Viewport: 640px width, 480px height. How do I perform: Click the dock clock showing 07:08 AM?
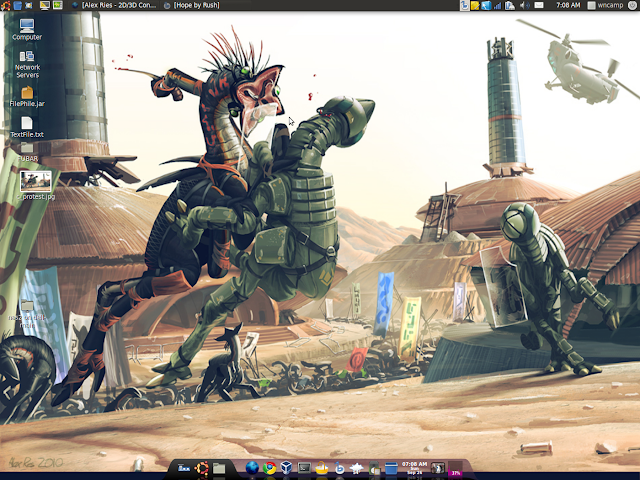pos(414,468)
